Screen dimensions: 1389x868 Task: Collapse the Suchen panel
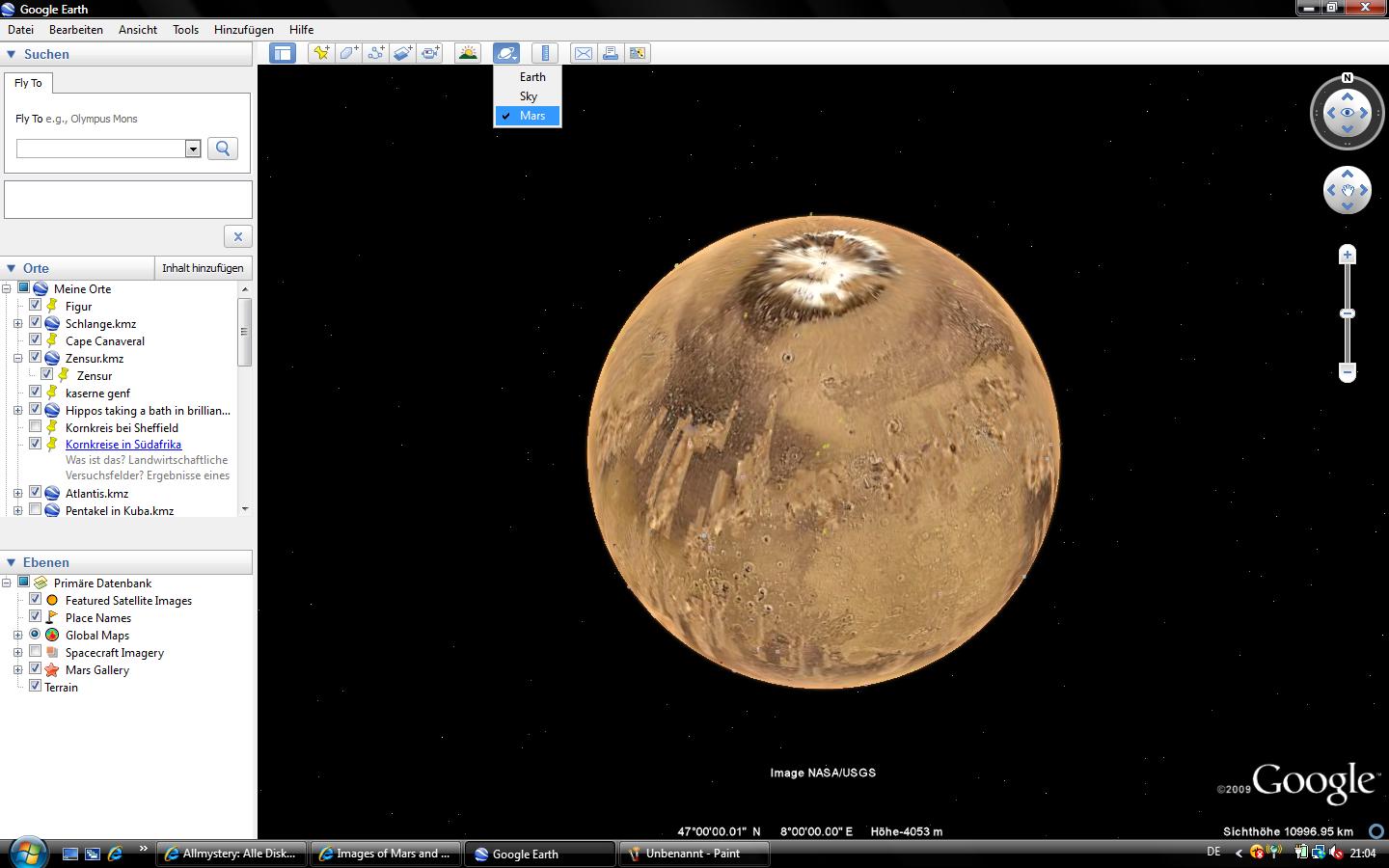click(x=12, y=54)
